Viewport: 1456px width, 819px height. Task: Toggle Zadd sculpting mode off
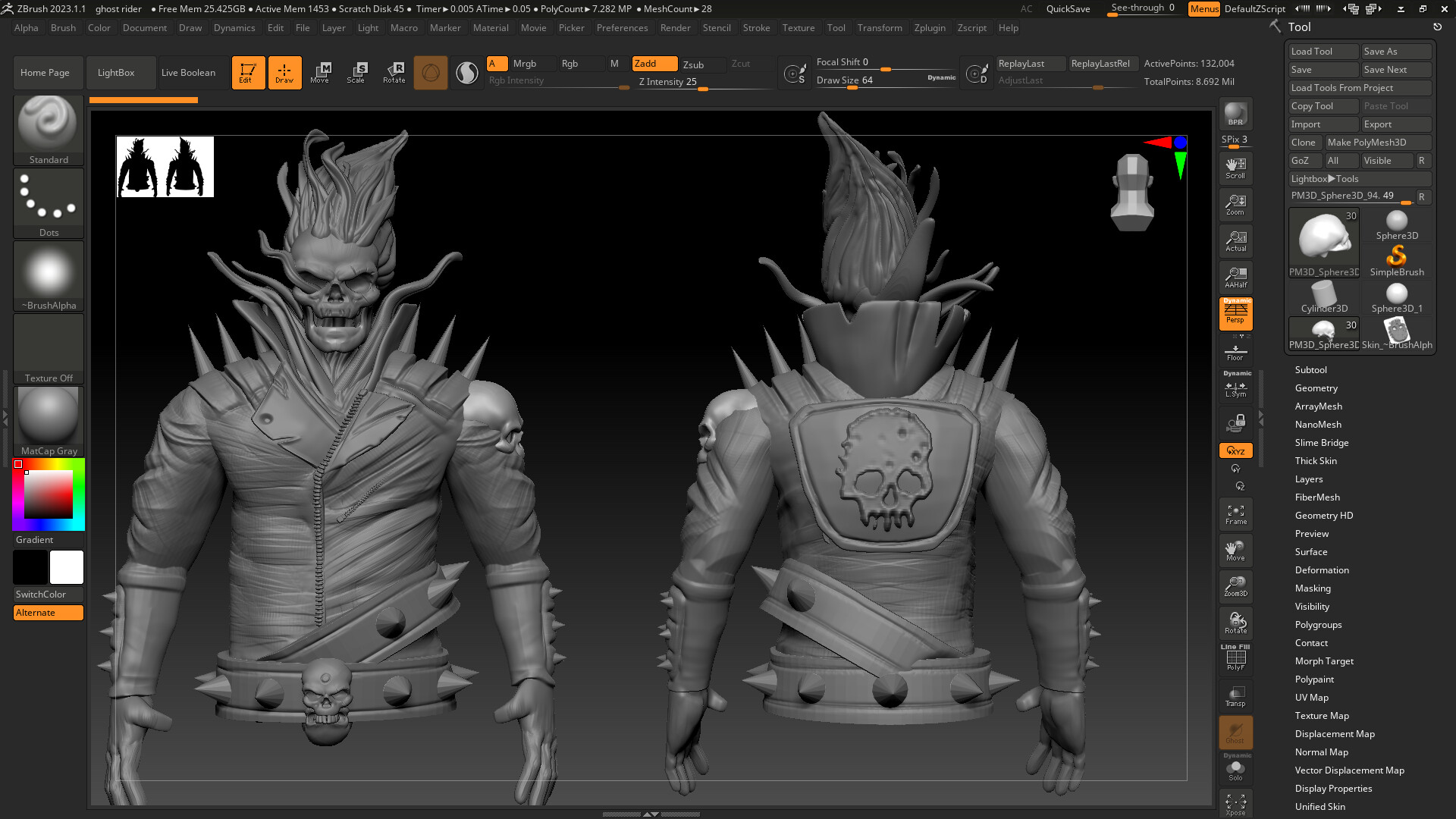(x=654, y=64)
